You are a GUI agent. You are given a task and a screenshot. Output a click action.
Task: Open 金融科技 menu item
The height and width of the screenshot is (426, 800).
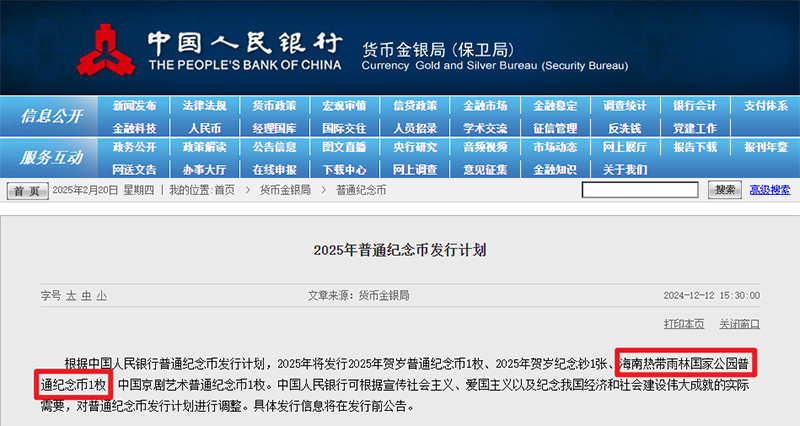click(x=134, y=128)
